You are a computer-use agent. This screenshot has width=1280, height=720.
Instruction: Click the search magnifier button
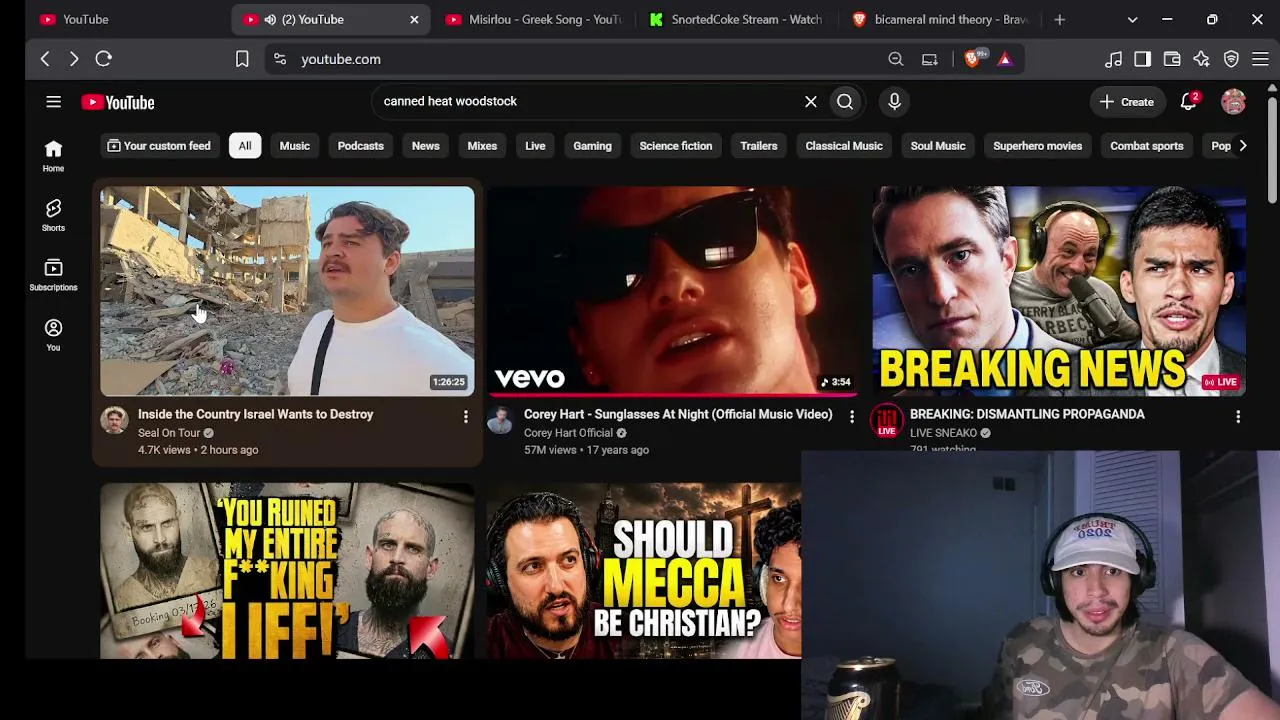click(845, 101)
